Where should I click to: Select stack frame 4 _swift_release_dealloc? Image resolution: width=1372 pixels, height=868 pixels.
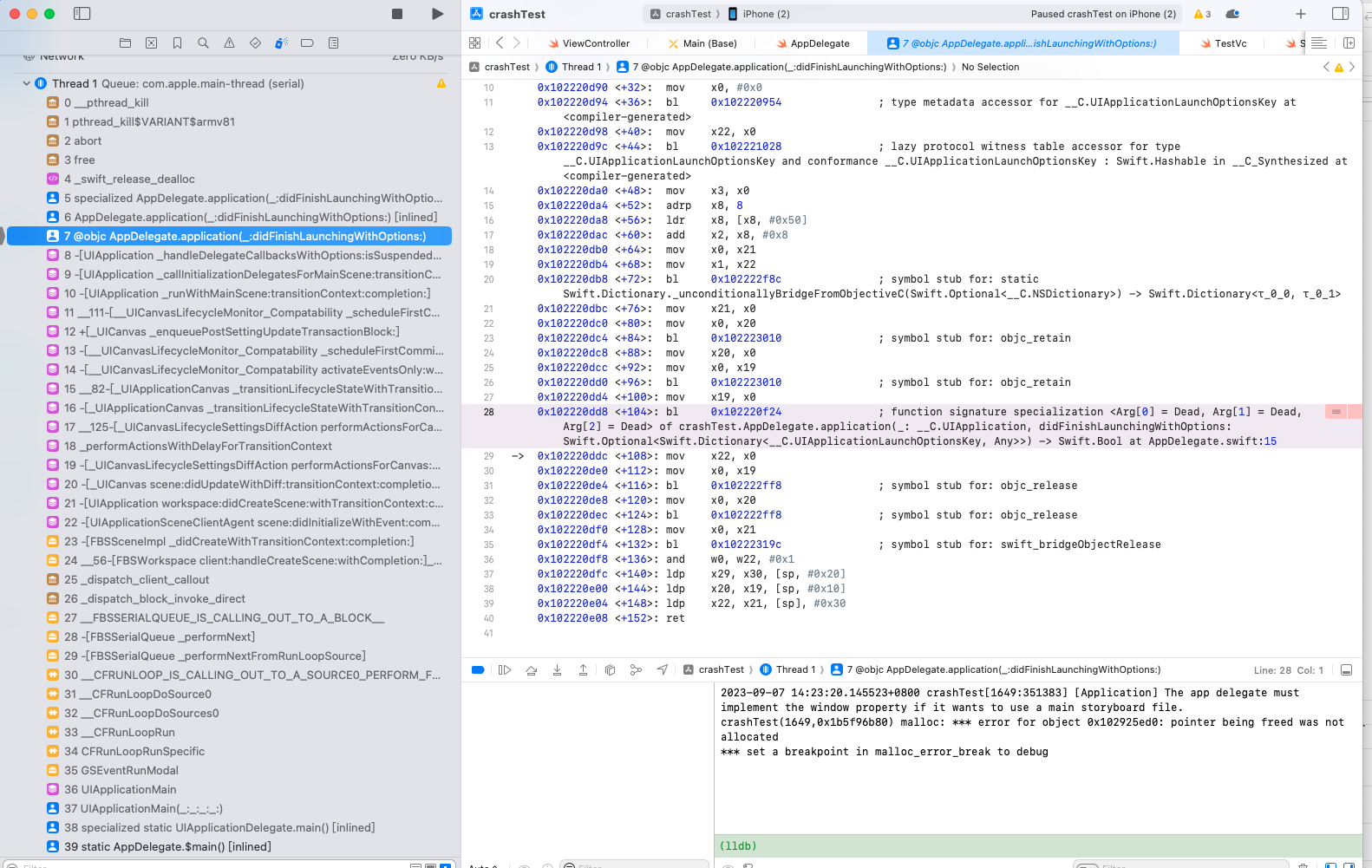pyautogui.click(x=129, y=179)
